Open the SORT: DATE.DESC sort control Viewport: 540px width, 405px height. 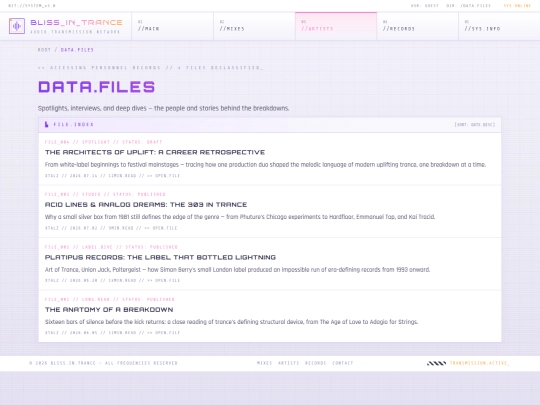475,124
